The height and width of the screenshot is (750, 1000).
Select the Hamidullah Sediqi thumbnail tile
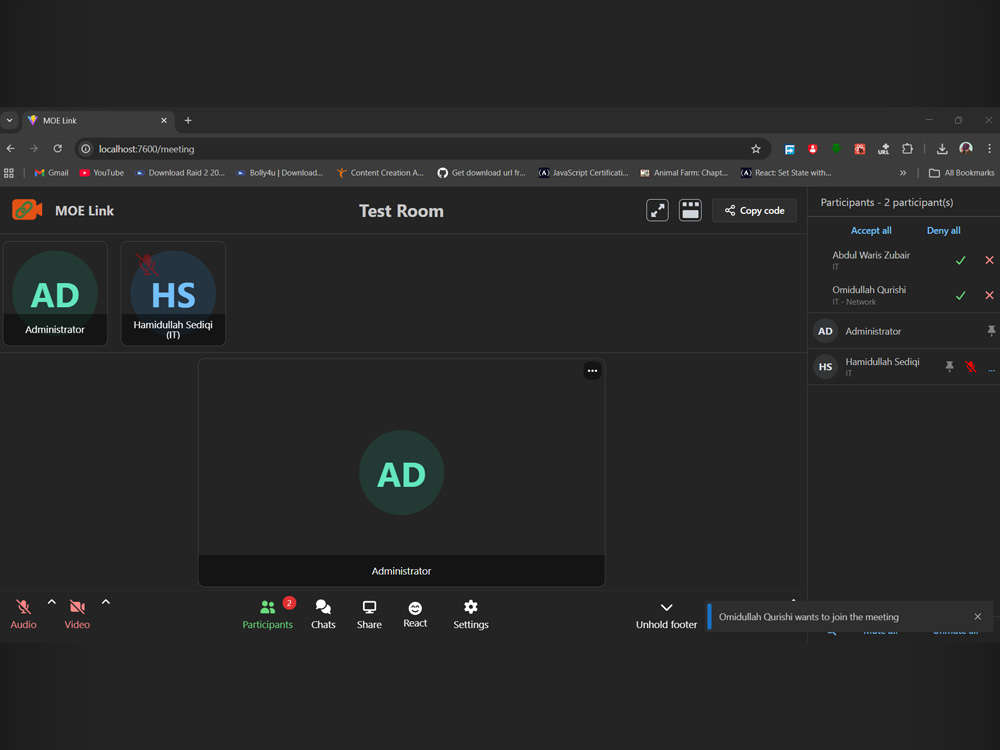[x=173, y=293]
